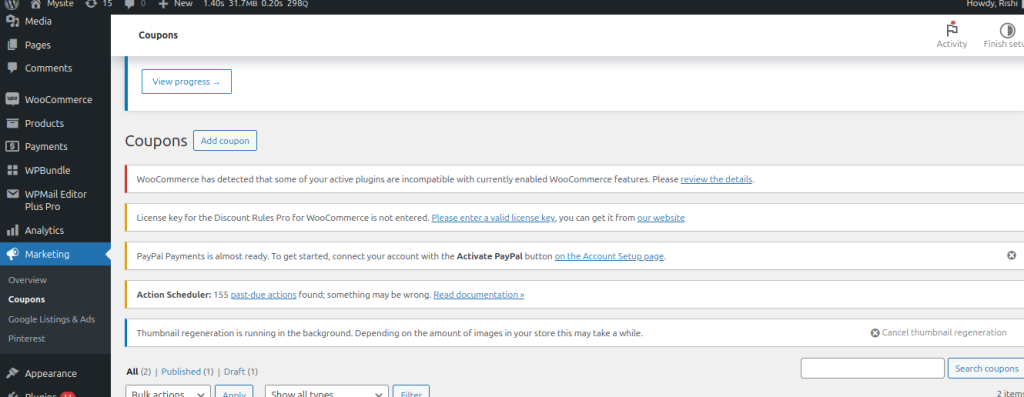The image size is (1024, 397).
Task: Focus the coupon search field
Action: click(x=872, y=368)
